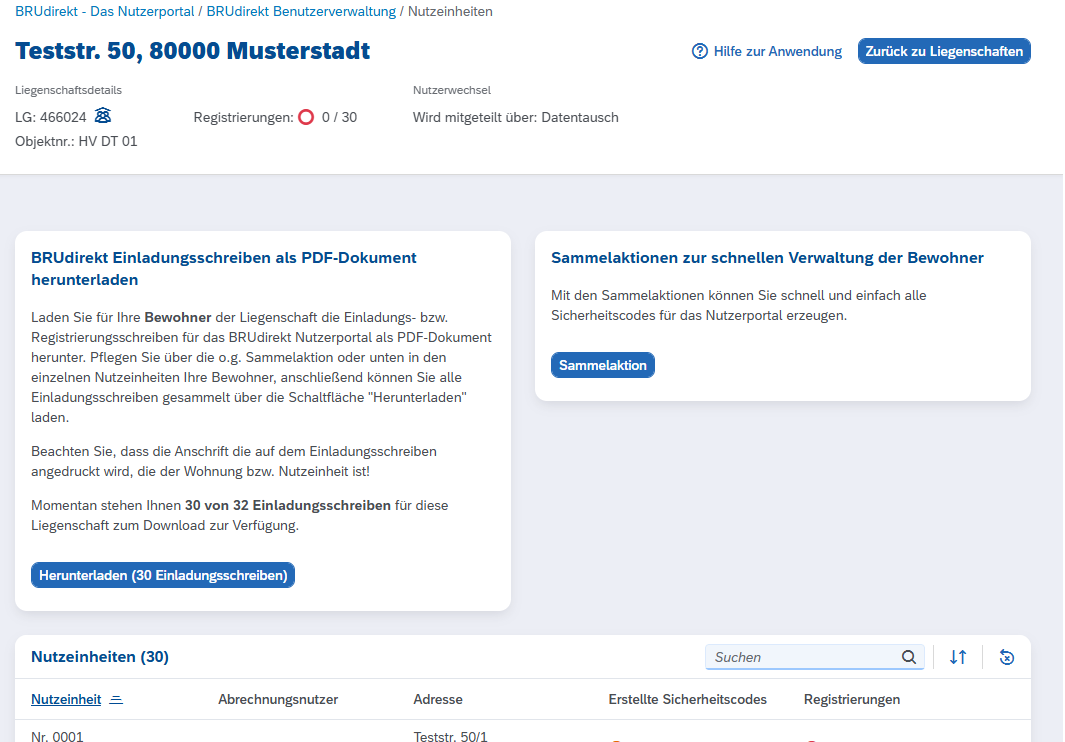The width and height of the screenshot is (1065, 742).
Task: Open sort options with the arrows icon
Action: (x=958, y=657)
